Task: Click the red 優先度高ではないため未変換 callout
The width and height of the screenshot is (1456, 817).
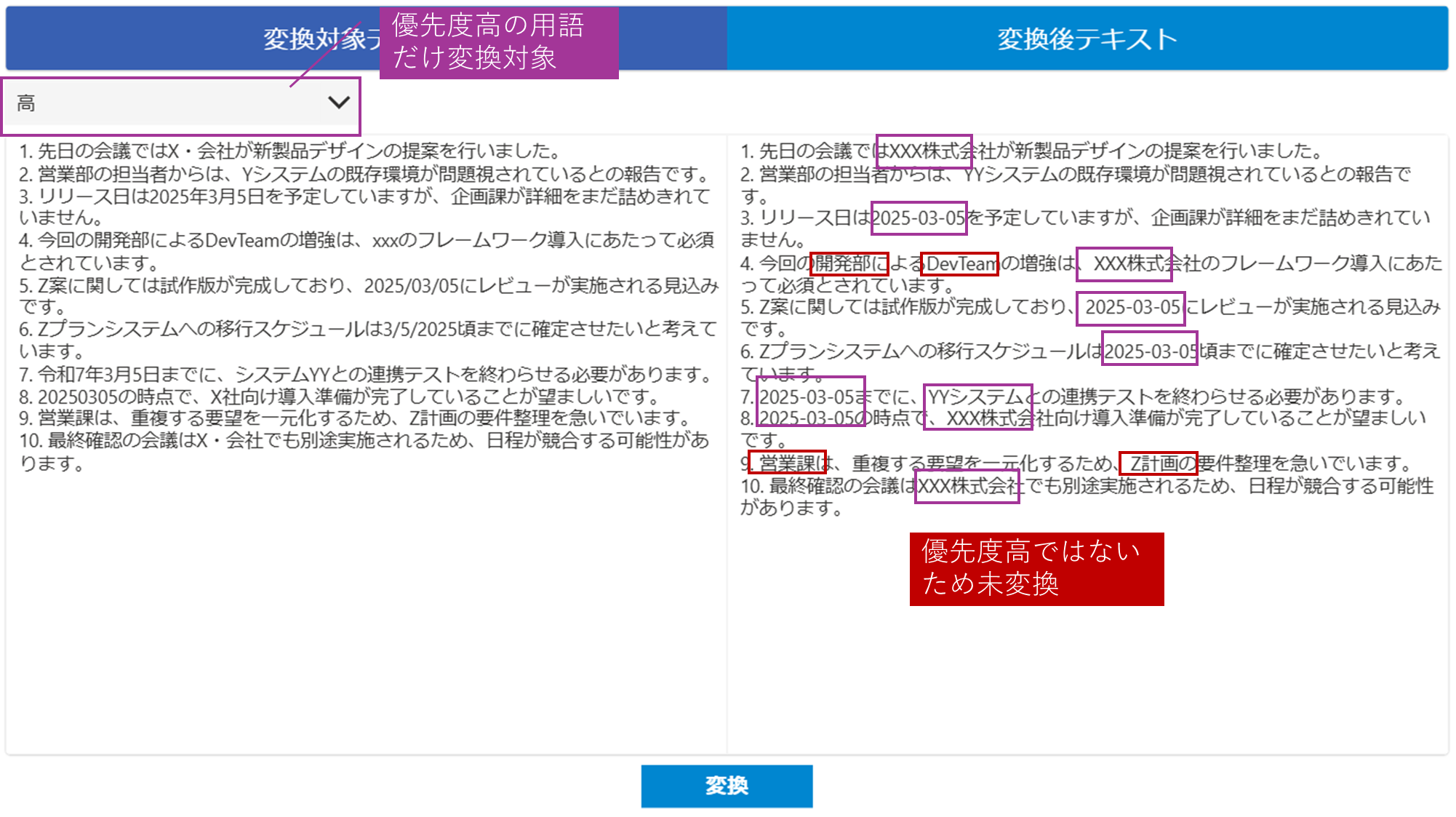Action: [x=1036, y=568]
